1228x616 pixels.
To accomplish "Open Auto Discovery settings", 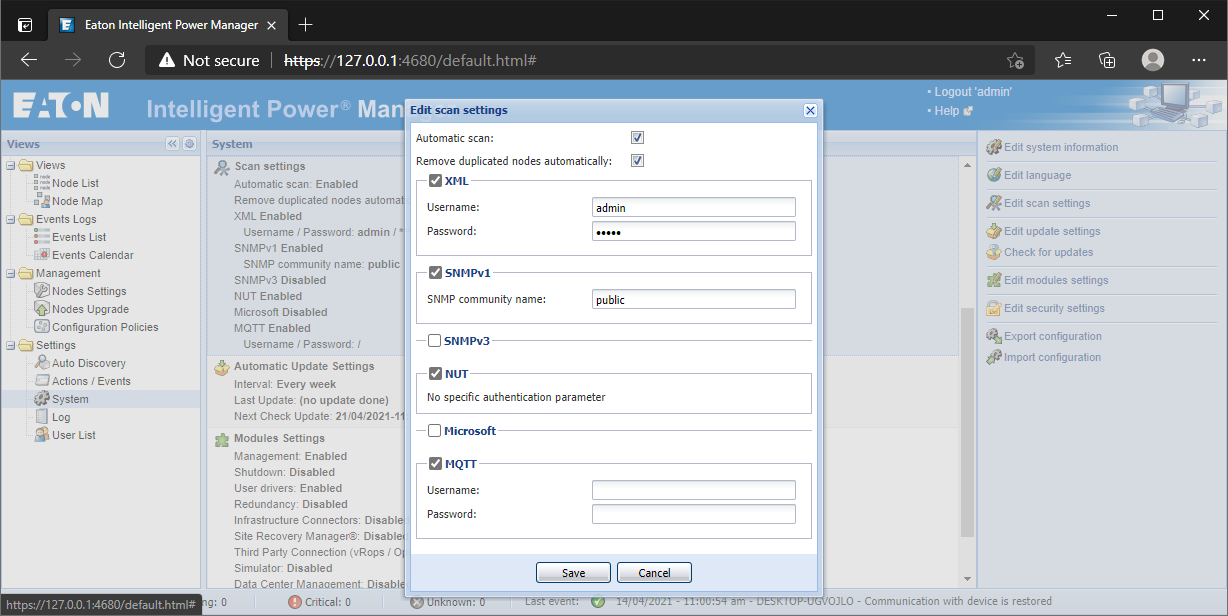I will tap(89, 363).
